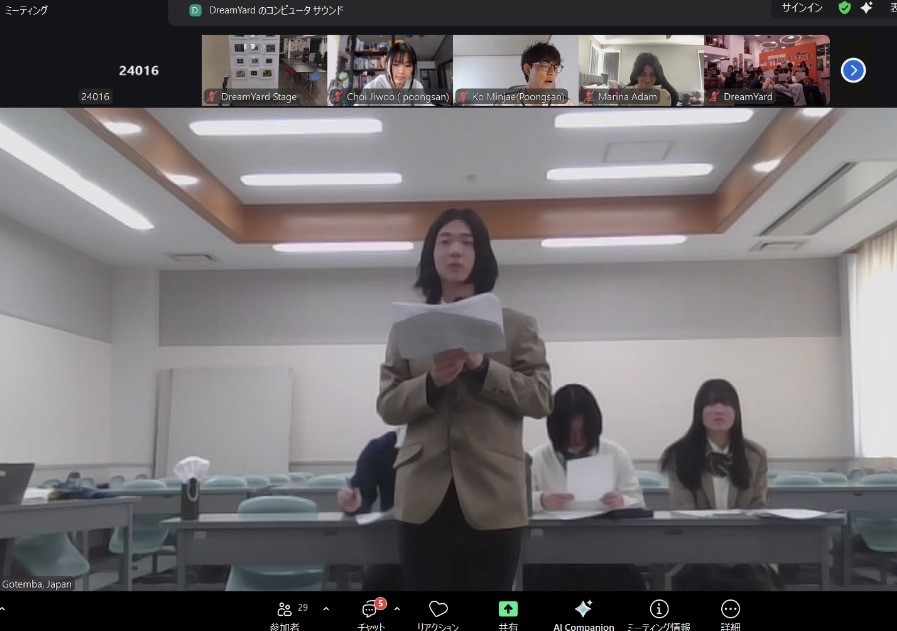897x631 pixels.
Task: Select Ko Minjae's video thumbnail
Action: [x=515, y=70]
